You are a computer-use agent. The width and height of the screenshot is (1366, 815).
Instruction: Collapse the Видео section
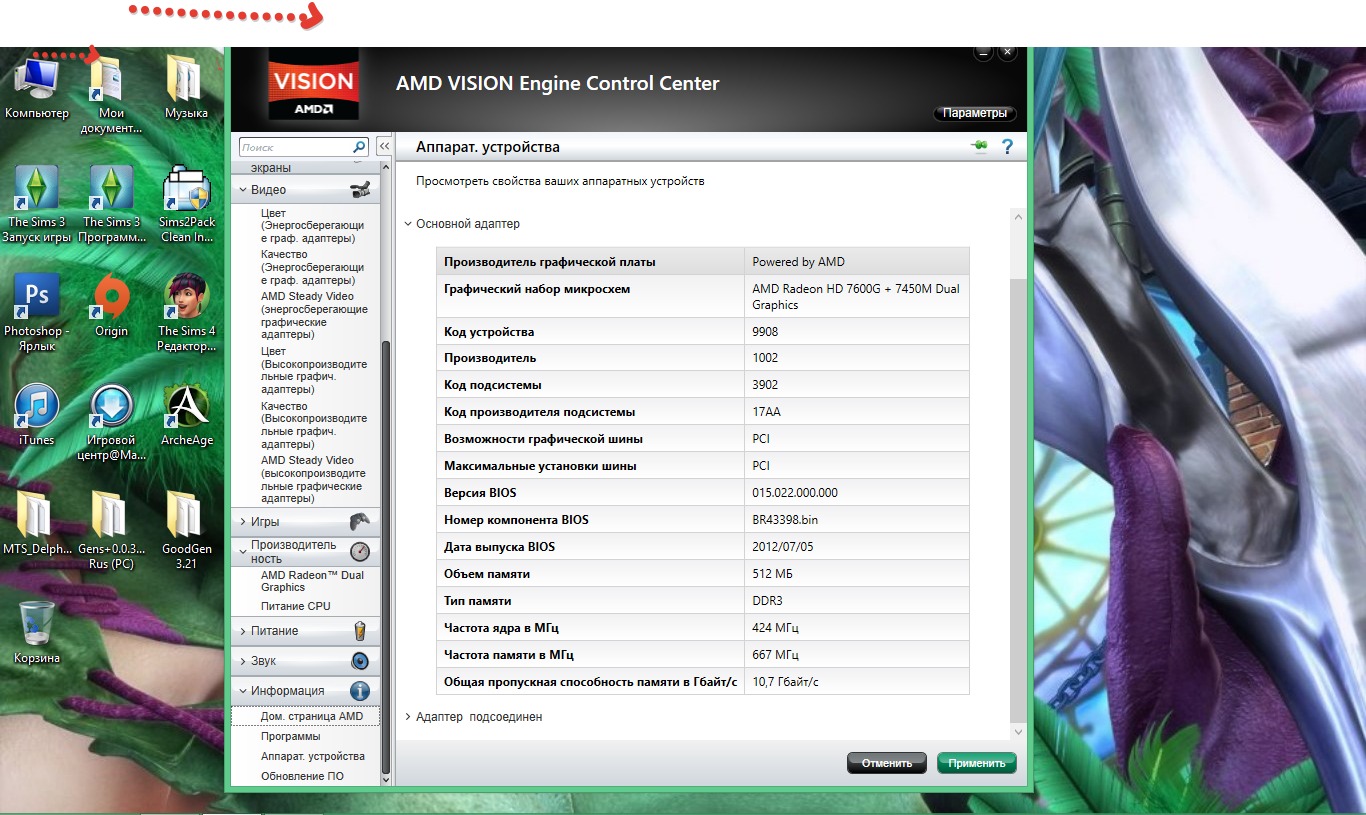click(243, 190)
